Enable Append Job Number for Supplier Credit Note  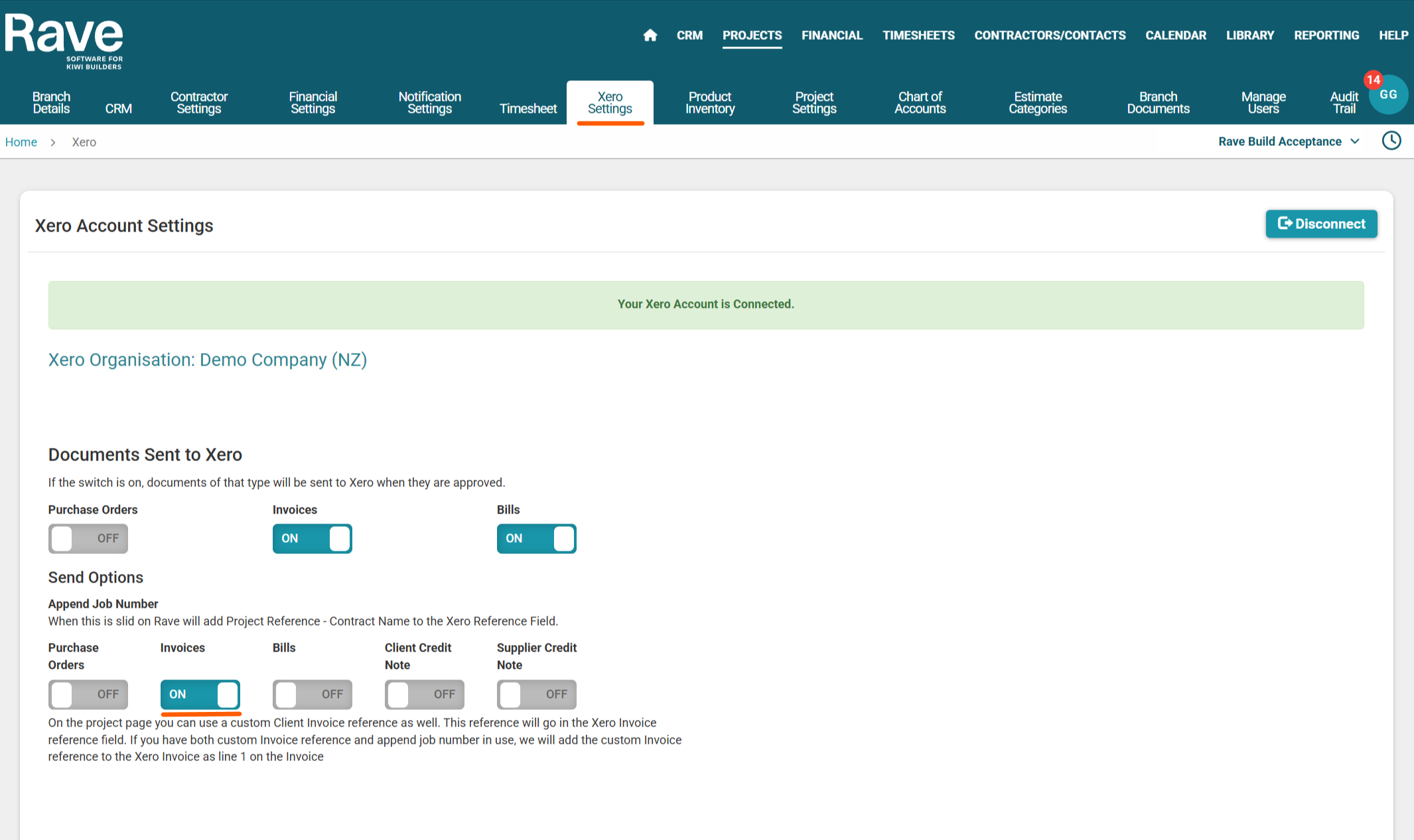(x=536, y=694)
